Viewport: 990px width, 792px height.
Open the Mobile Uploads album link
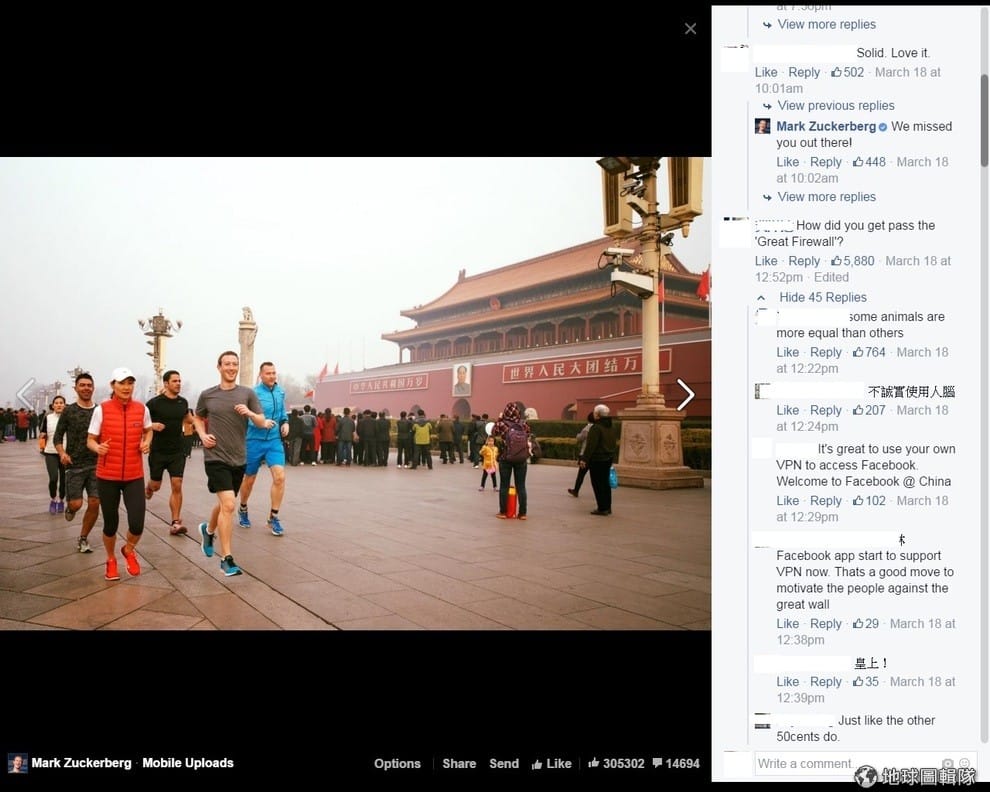pos(188,763)
